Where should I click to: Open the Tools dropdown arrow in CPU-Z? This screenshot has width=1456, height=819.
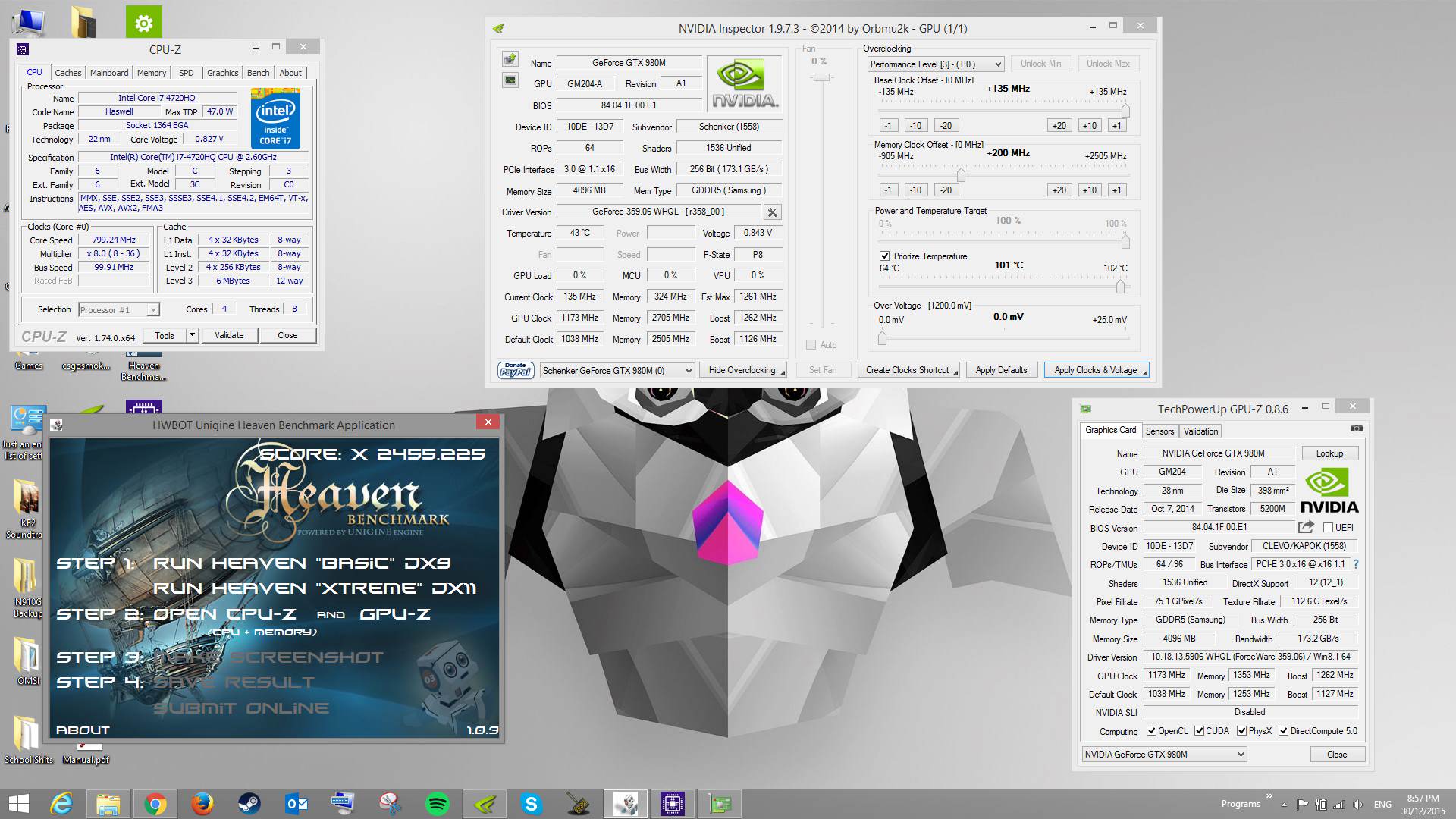[193, 335]
